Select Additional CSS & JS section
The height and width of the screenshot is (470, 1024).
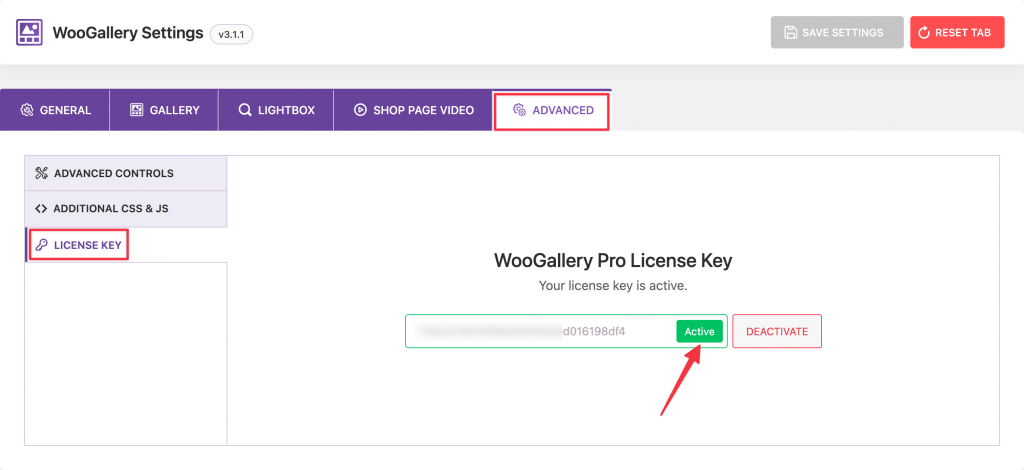pos(126,209)
